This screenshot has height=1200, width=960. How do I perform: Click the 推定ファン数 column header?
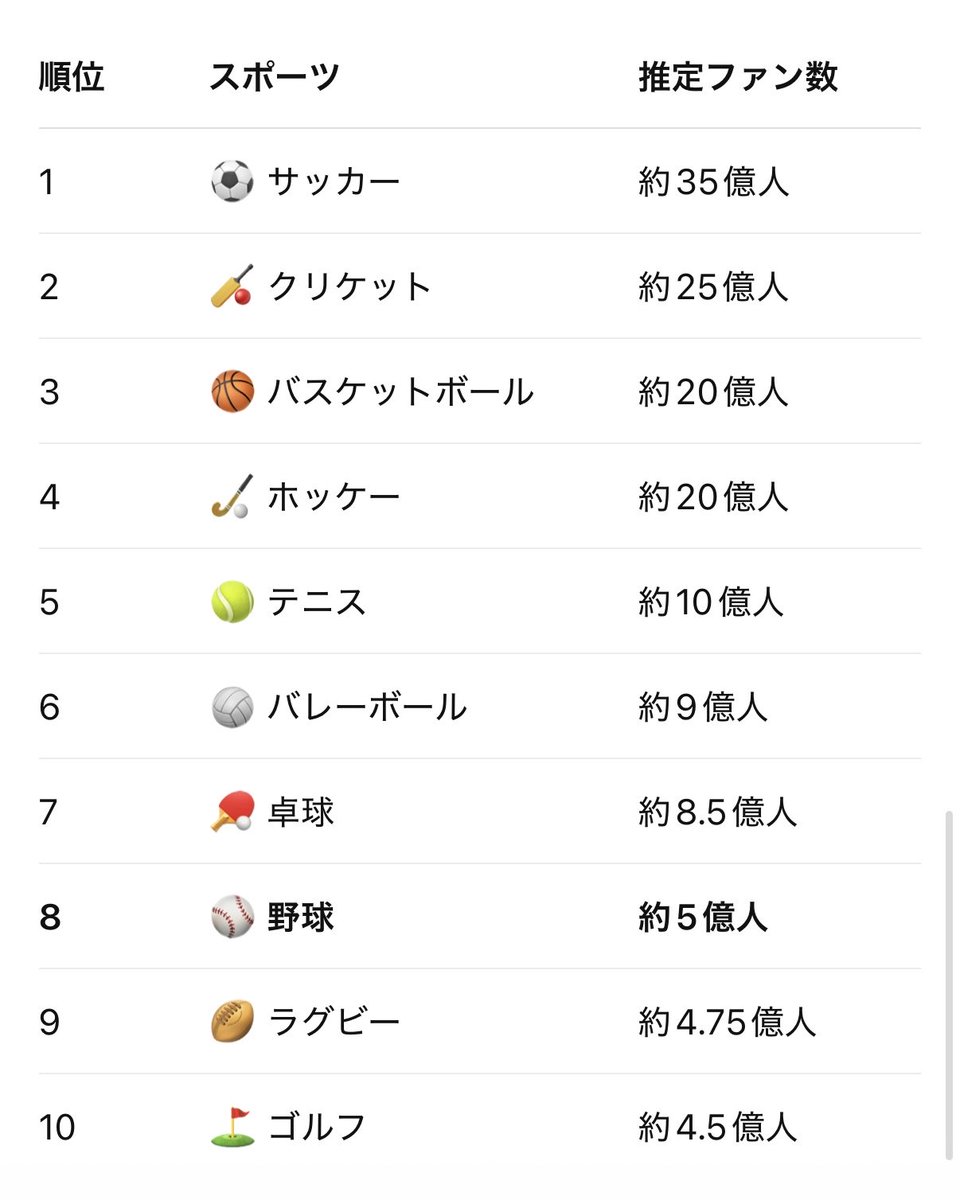(738, 77)
